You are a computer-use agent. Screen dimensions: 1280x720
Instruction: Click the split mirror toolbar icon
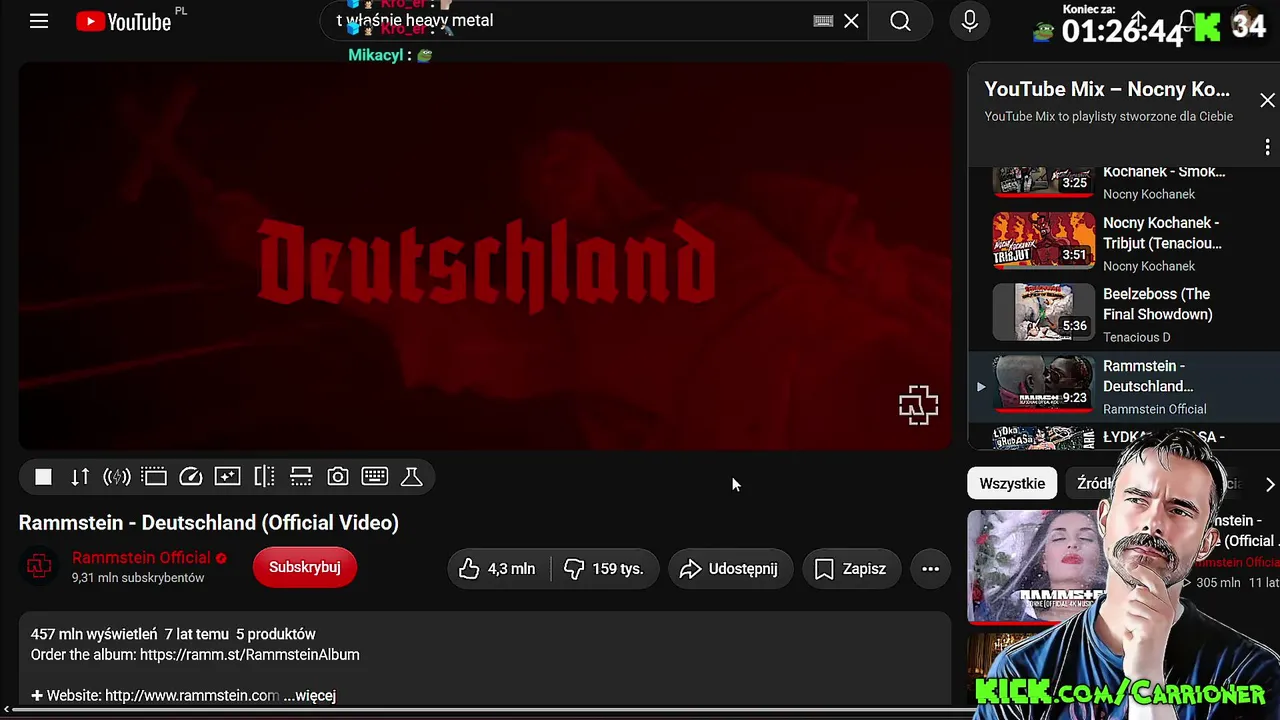click(x=264, y=477)
